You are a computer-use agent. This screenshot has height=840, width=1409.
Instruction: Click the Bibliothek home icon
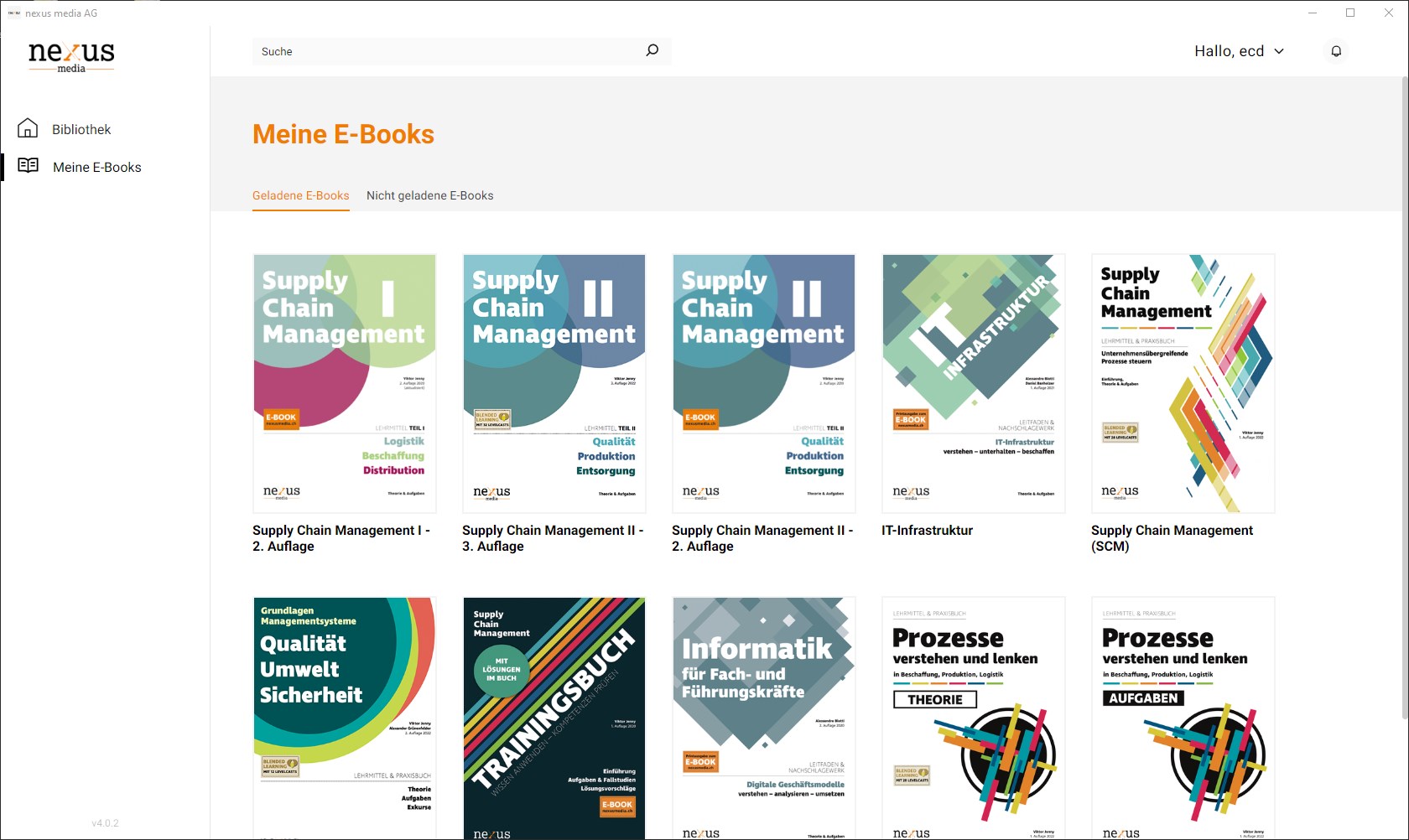coord(28,128)
